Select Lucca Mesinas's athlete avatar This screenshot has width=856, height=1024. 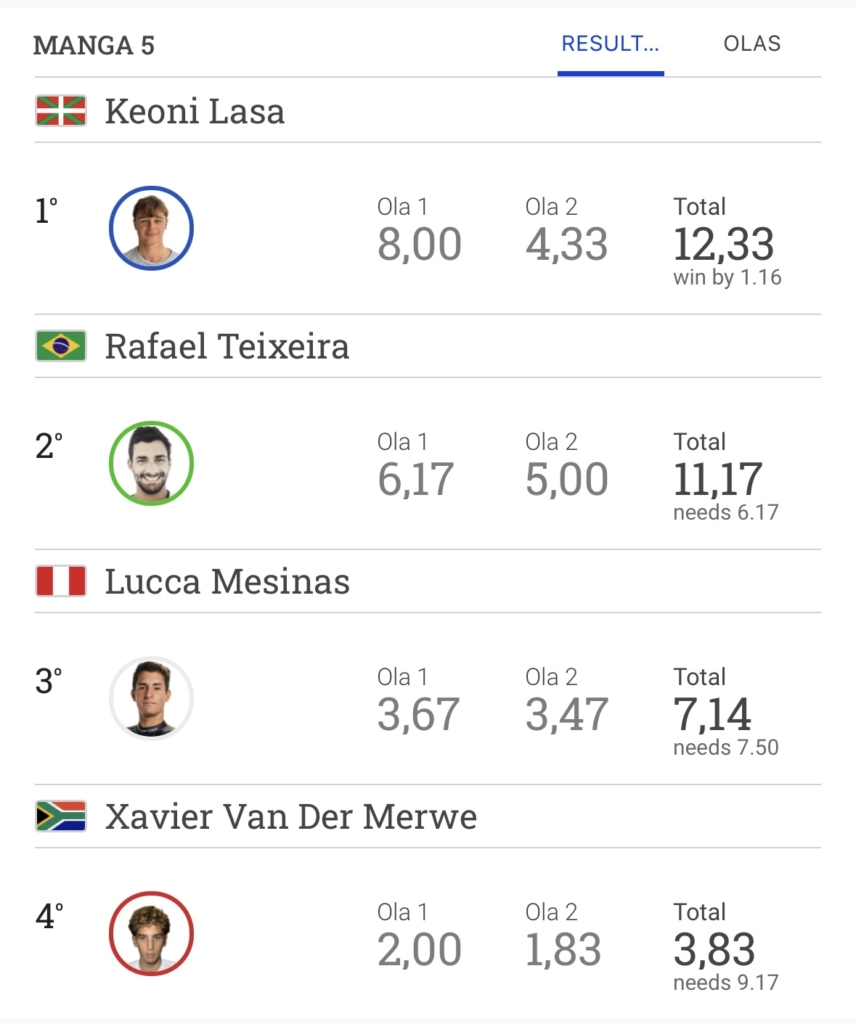coord(151,698)
